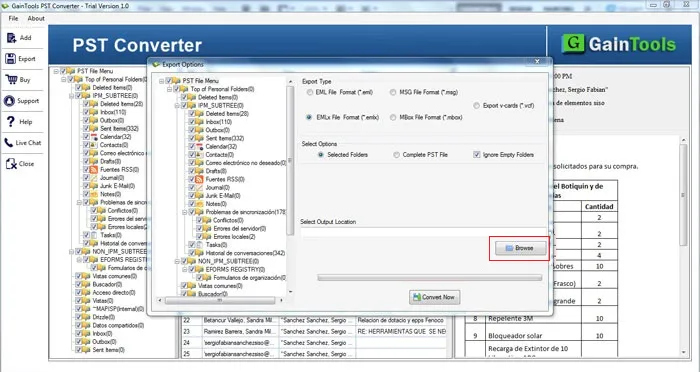Viewport: 700px width, 372px height.
Task: Click the Export save icon
Action: coord(11,59)
